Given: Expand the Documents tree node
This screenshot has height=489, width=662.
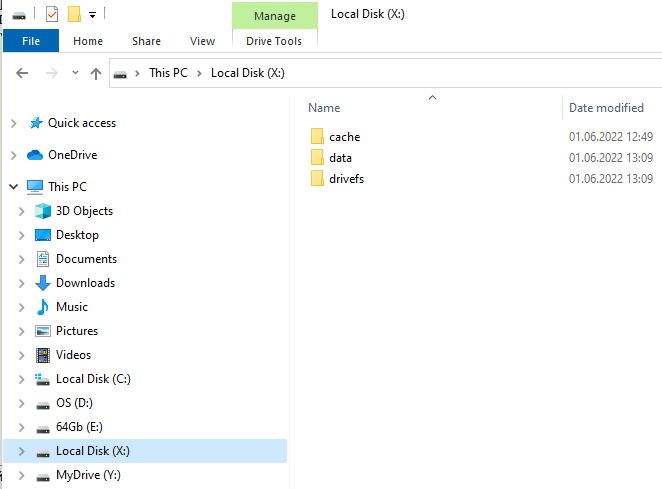Looking at the screenshot, I should coord(22,259).
